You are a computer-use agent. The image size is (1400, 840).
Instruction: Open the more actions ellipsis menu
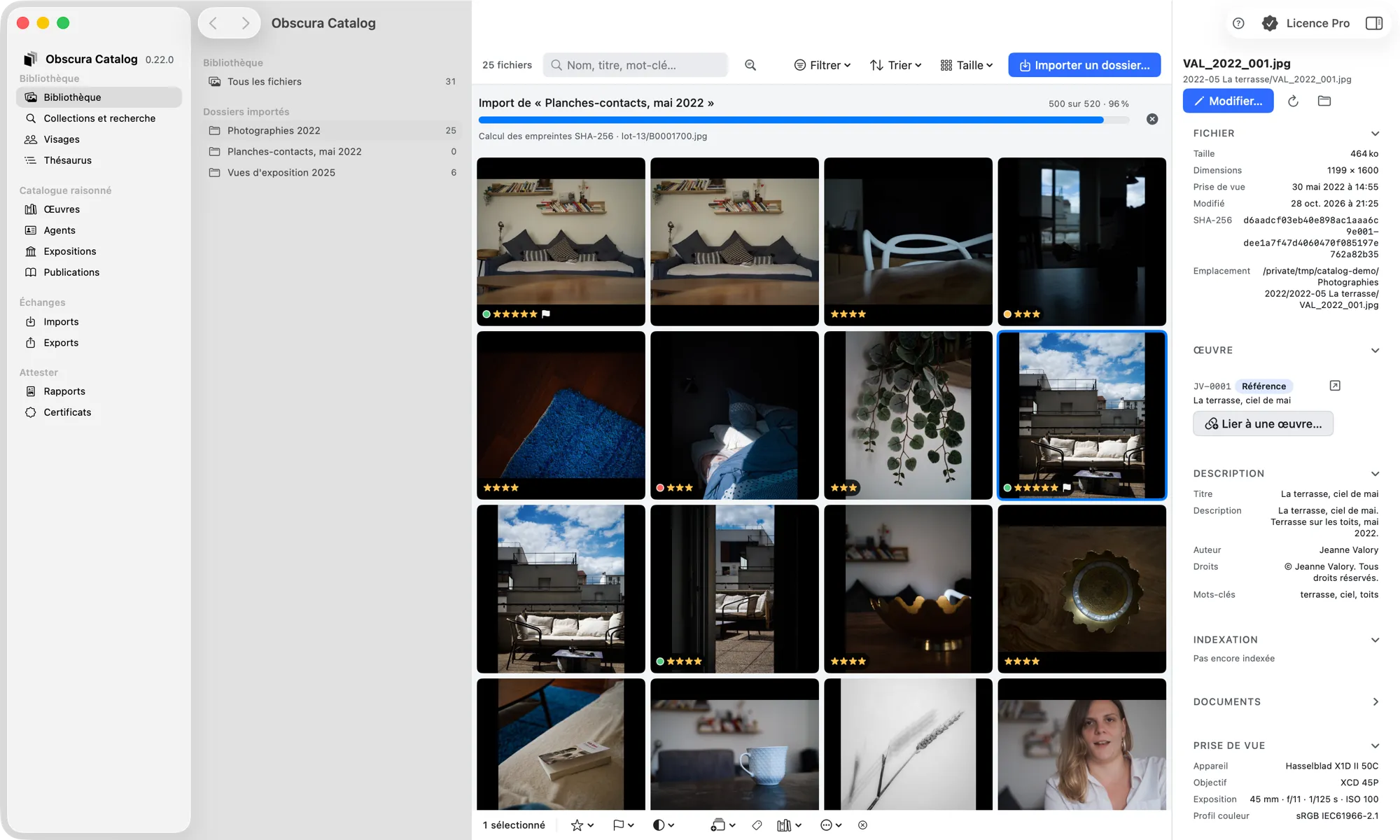tap(831, 825)
